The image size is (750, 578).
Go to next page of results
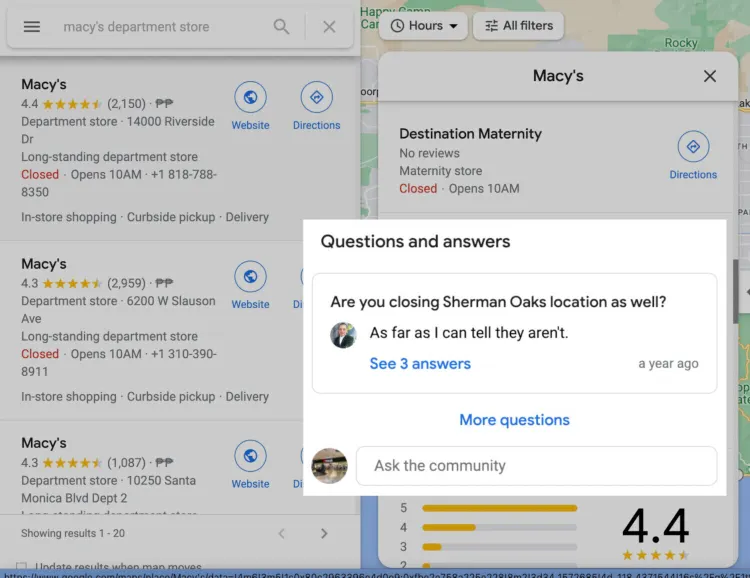324,534
